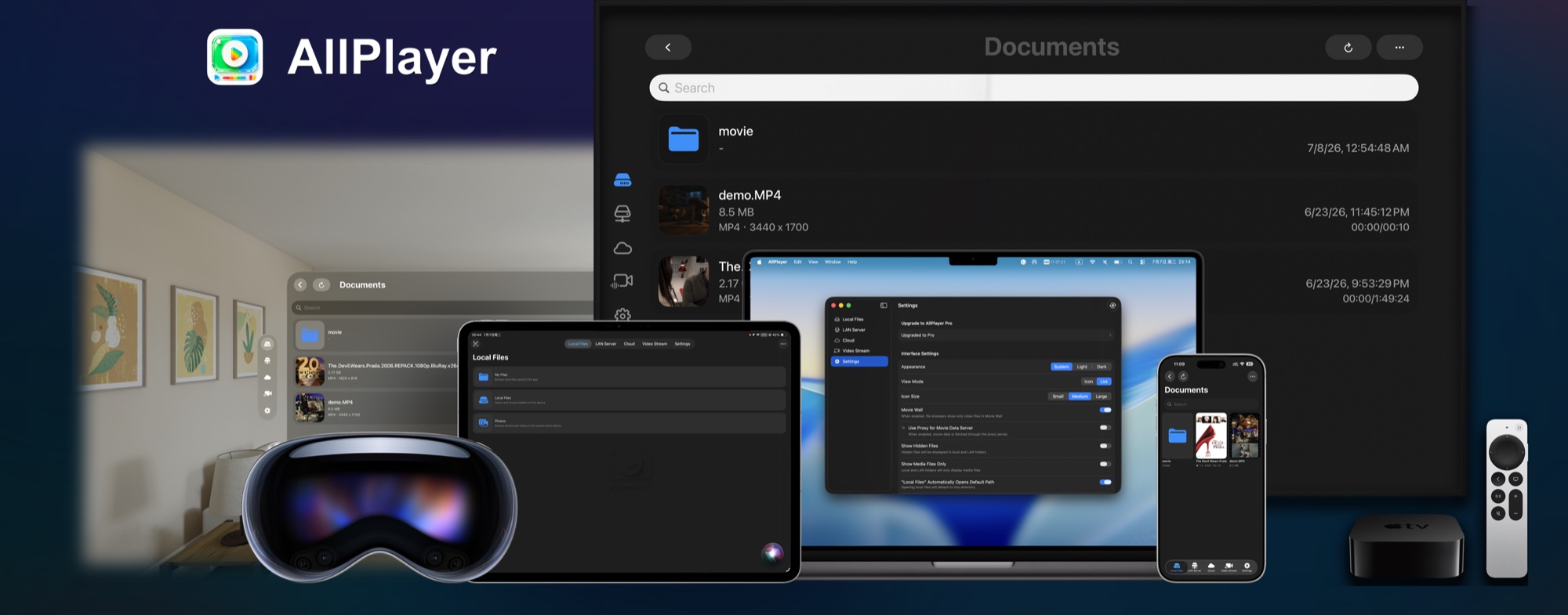This screenshot has width=1568, height=615.
Task: Click search field in Vision Pro window
Action: 443,307
